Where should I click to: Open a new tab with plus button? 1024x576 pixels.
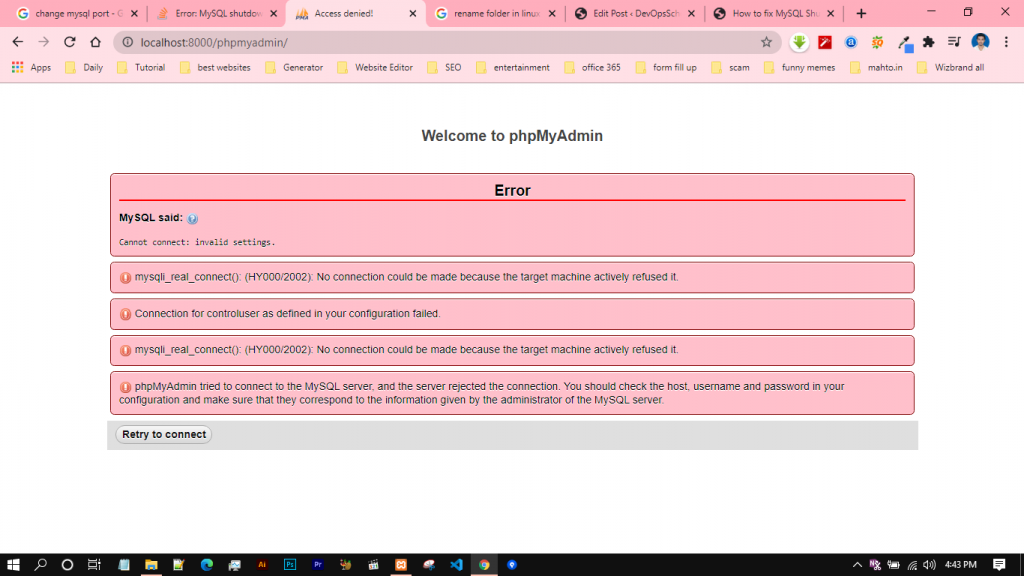click(x=861, y=14)
